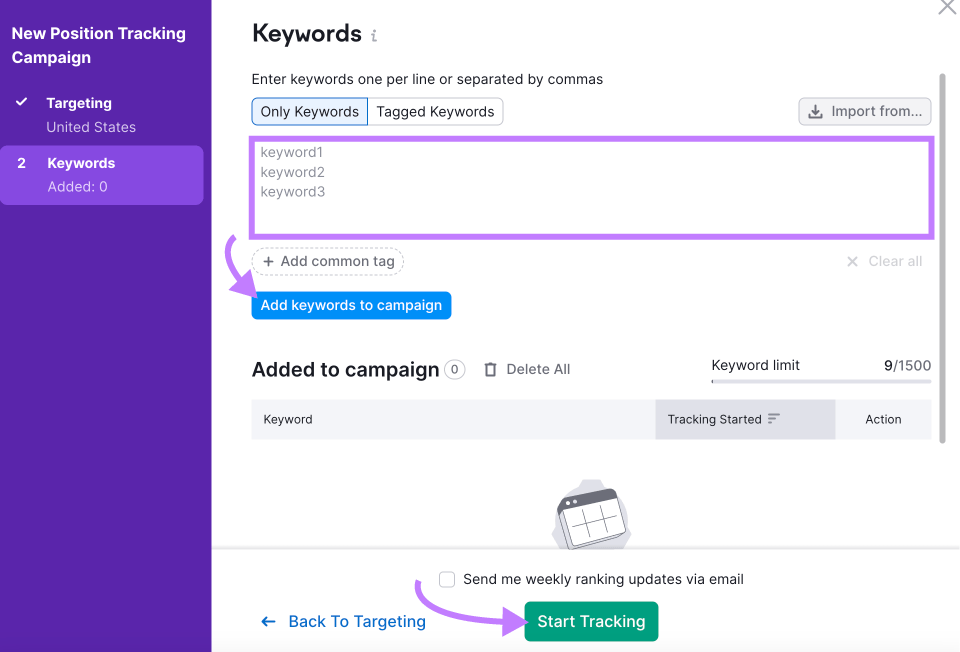Click the plus icon to add common tag
The width and height of the screenshot is (960, 652).
pos(271,261)
